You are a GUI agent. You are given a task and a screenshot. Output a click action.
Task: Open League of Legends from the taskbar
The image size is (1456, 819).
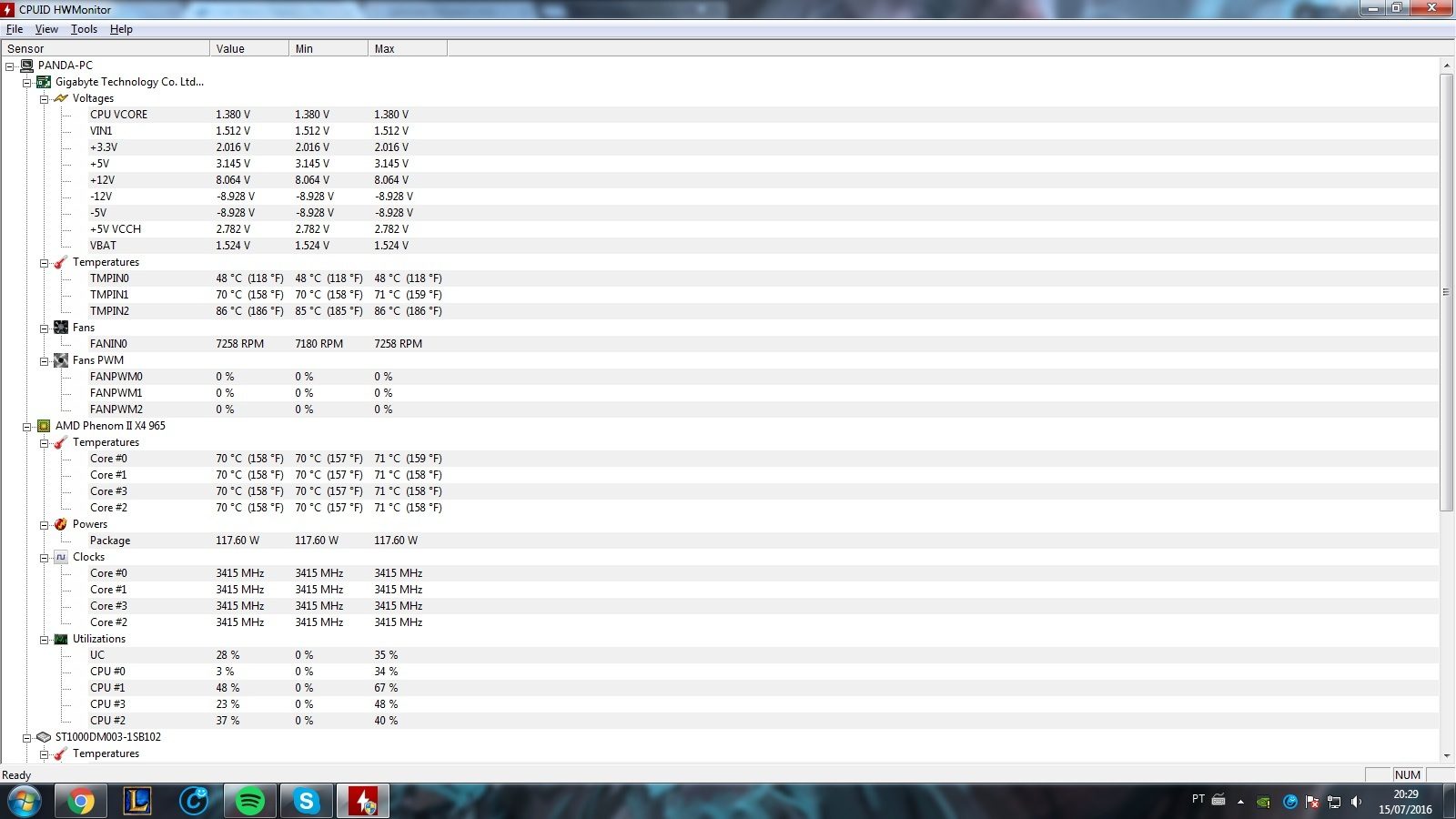[136, 801]
